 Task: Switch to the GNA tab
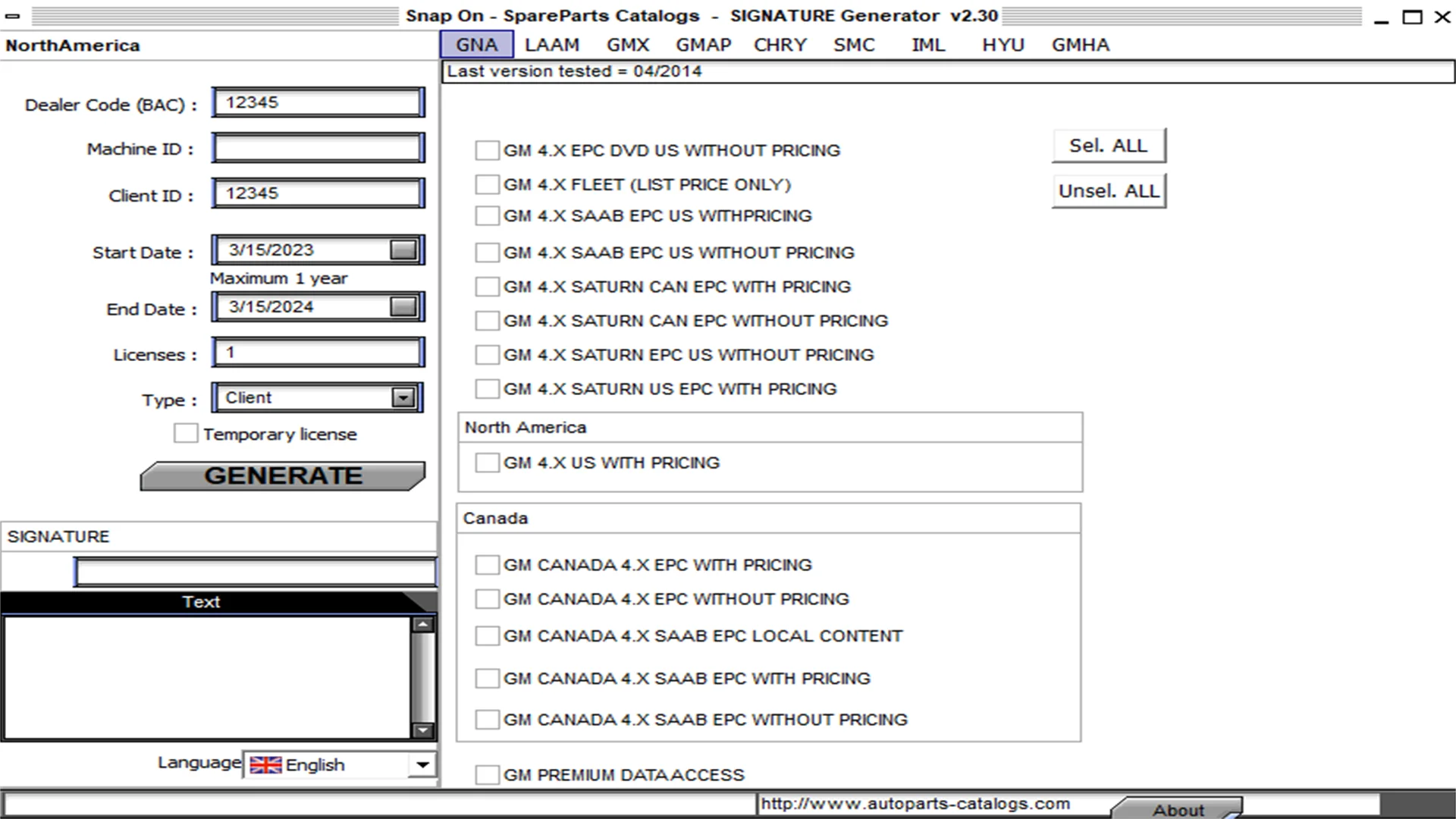click(x=477, y=45)
